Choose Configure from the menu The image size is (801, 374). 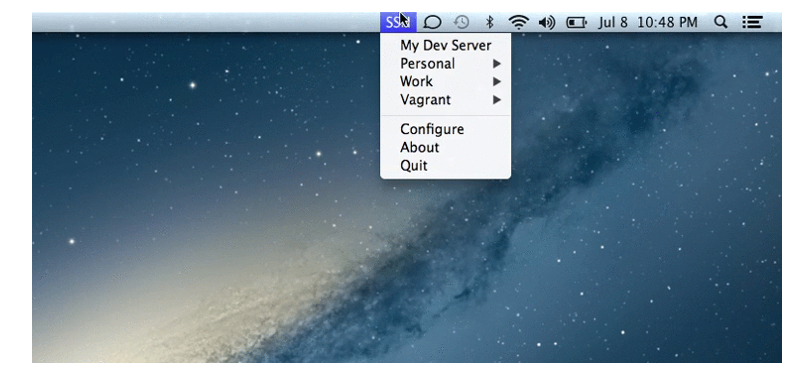click(x=445, y=129)
